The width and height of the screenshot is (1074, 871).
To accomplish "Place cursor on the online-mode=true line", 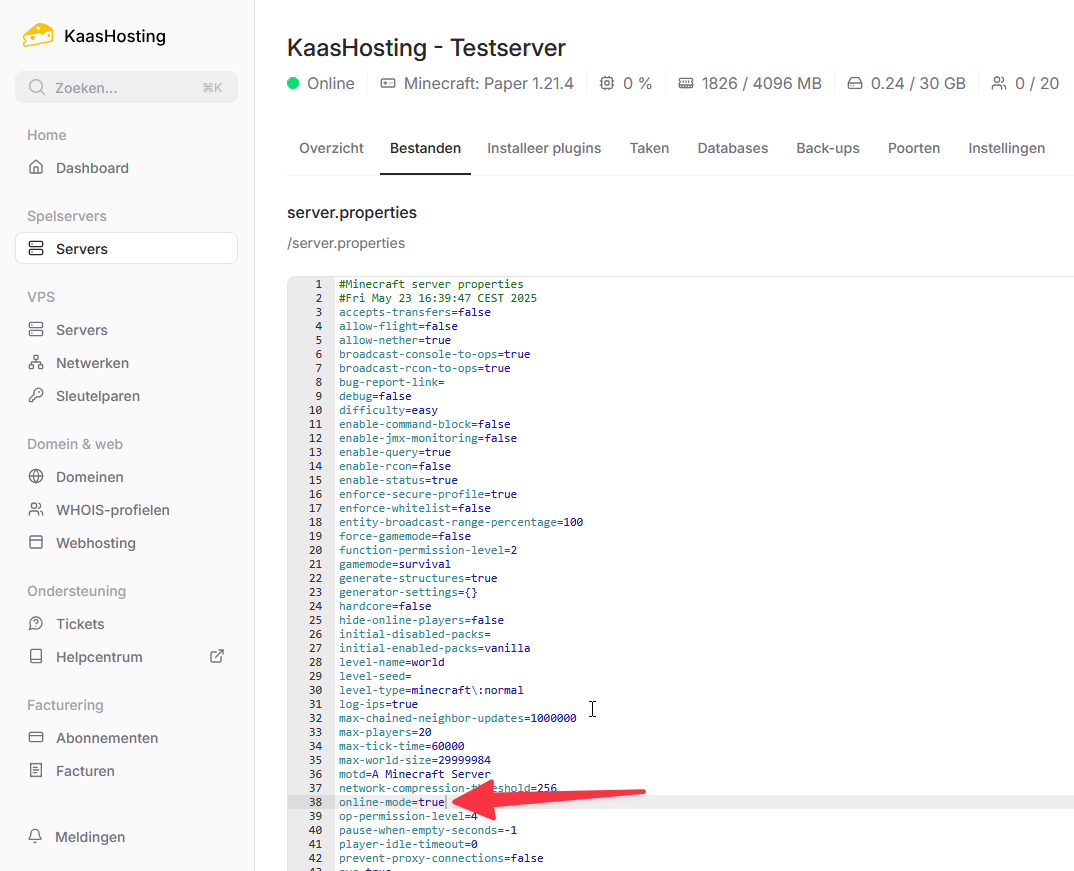I will coord(392,802).
